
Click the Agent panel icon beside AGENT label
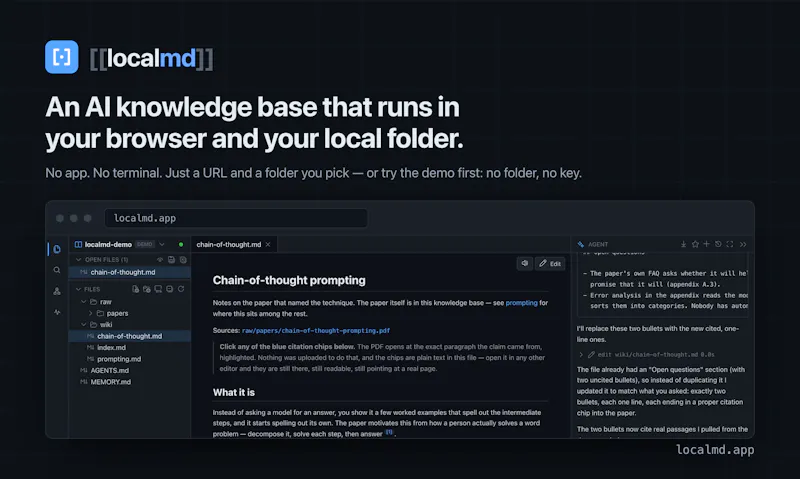581,244
